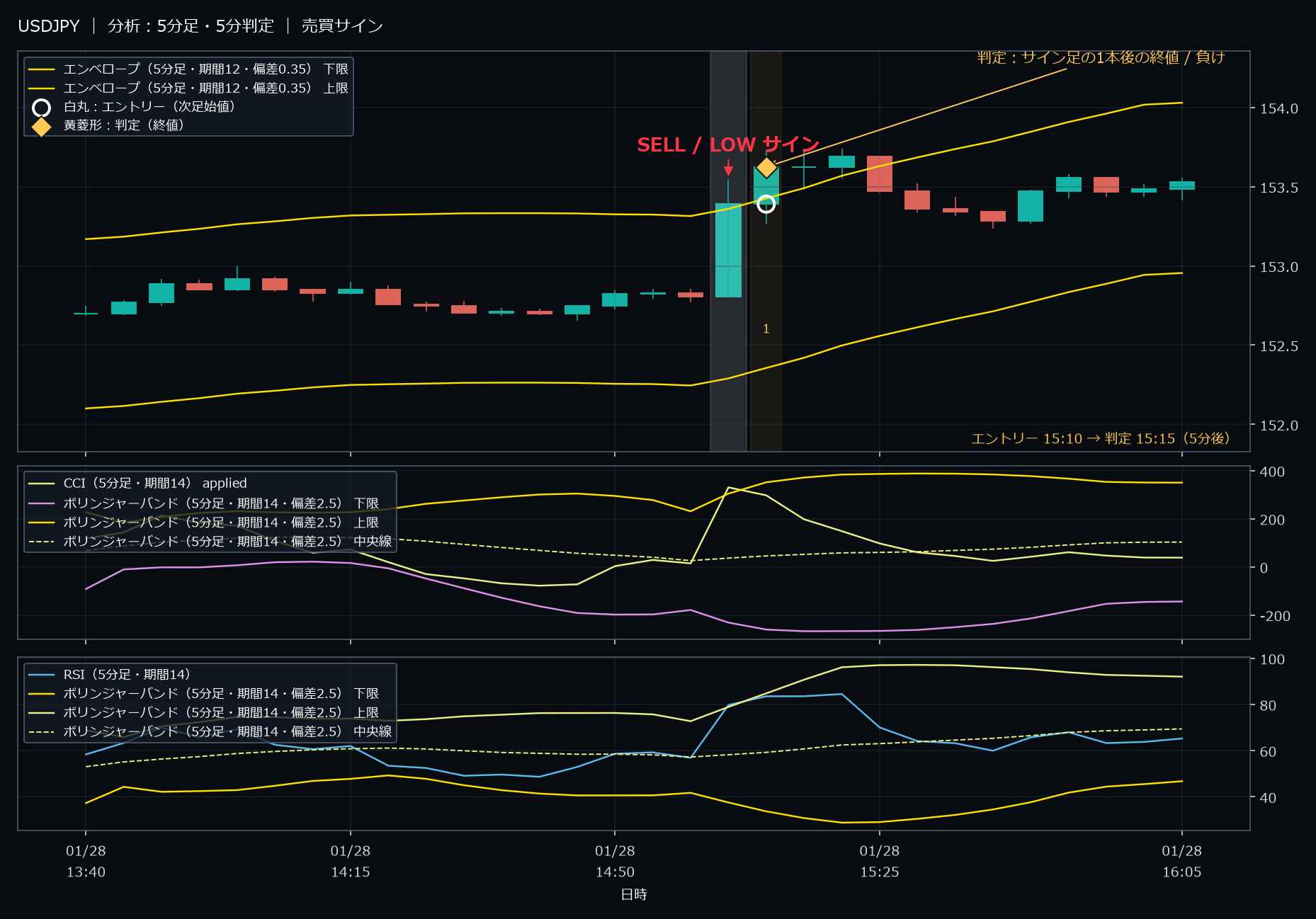Click the エンベロープ 上限 legend entry
The width and height of the screenshot is (1316, 919).
[x=188, y=89]
